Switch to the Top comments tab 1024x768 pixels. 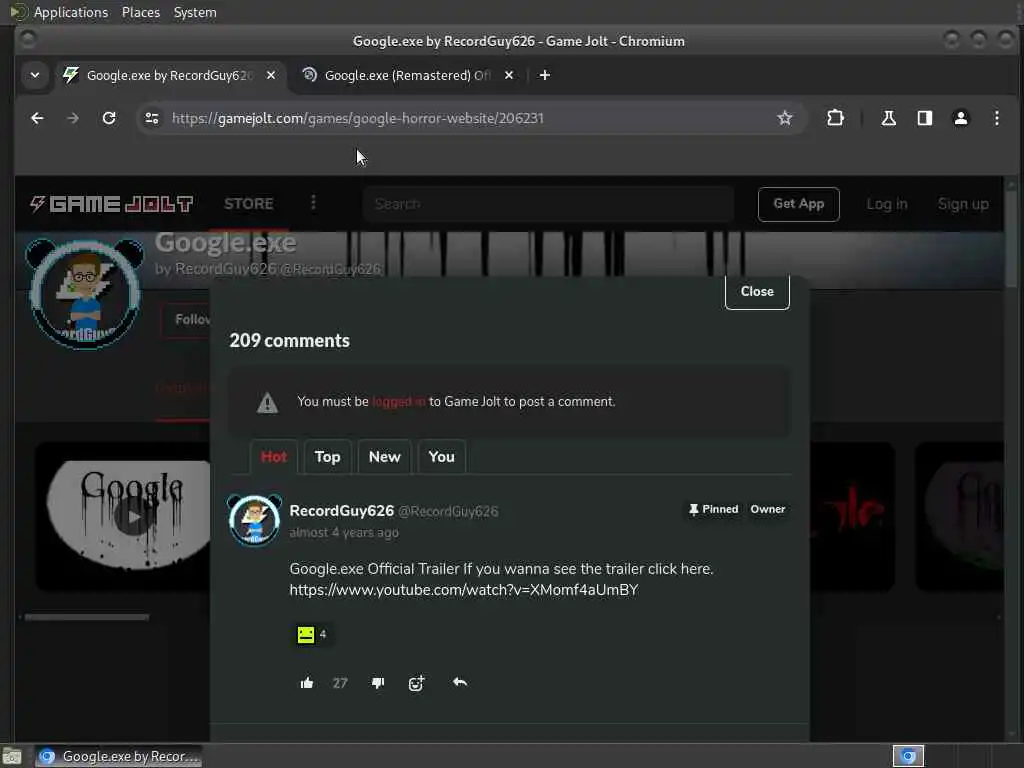point(327,456)
